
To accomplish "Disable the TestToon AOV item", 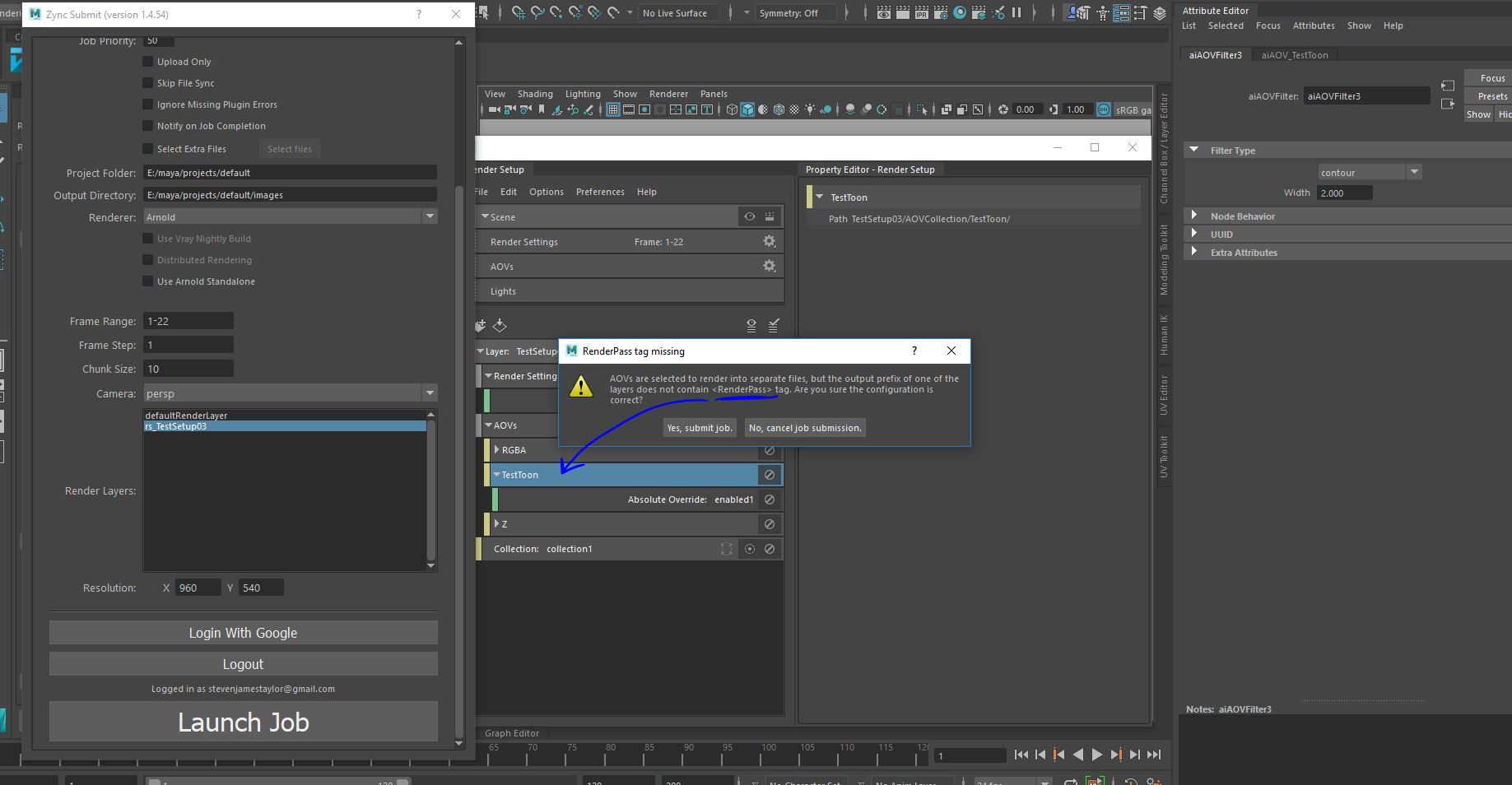I will click(769, 475).
